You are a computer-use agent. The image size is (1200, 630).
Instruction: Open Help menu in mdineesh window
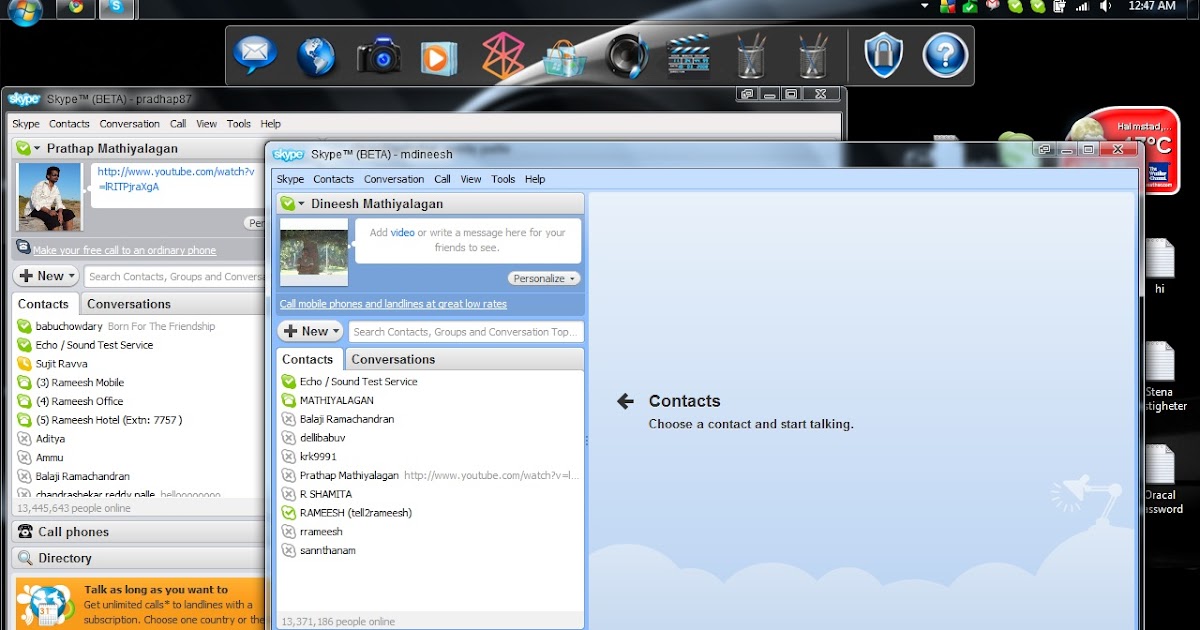(535, 179)
